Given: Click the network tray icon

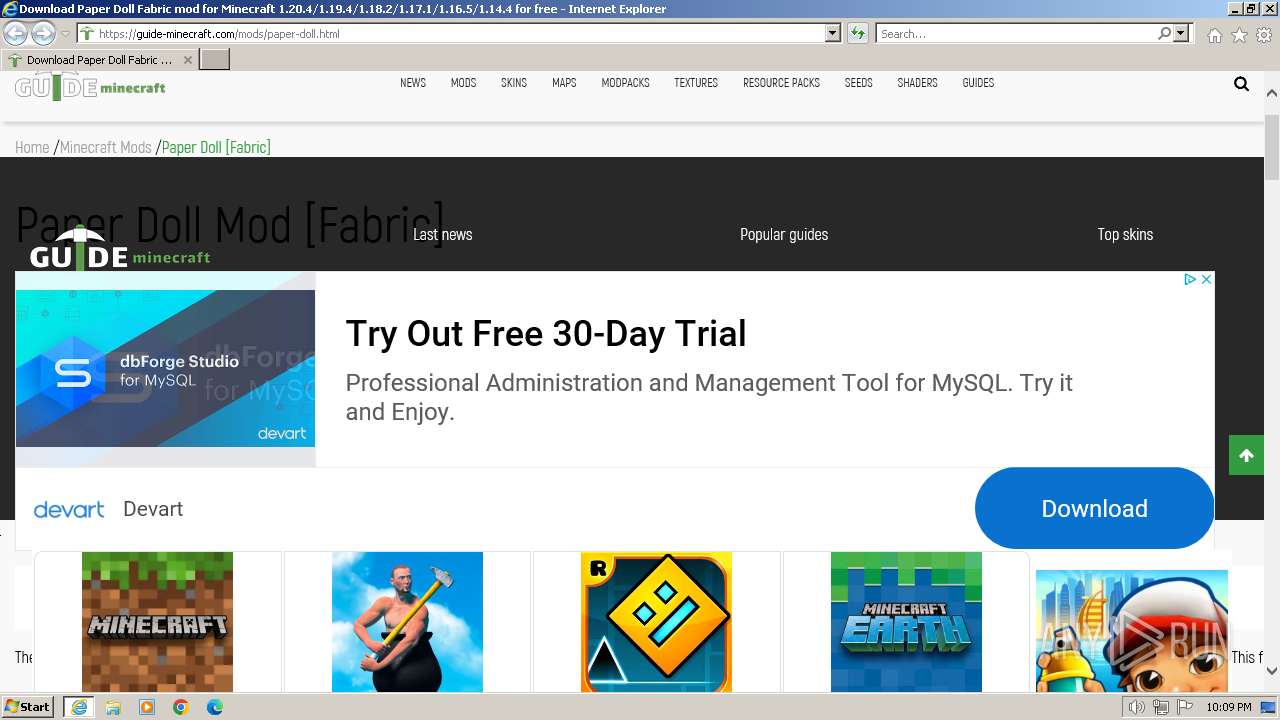Looking at the screenshot, I should [1161, 707].
